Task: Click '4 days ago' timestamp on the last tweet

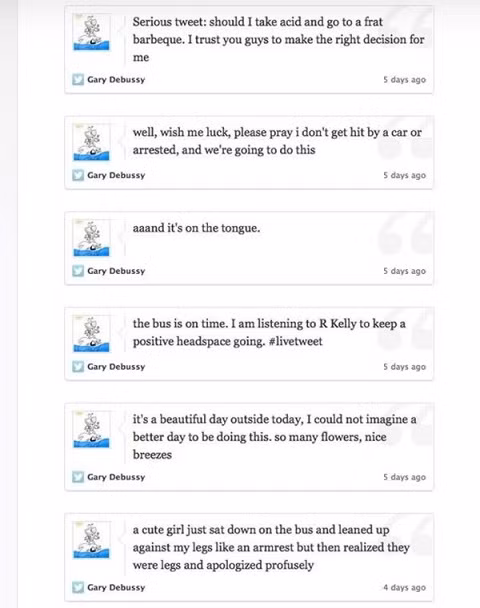Action: (404, 587)
